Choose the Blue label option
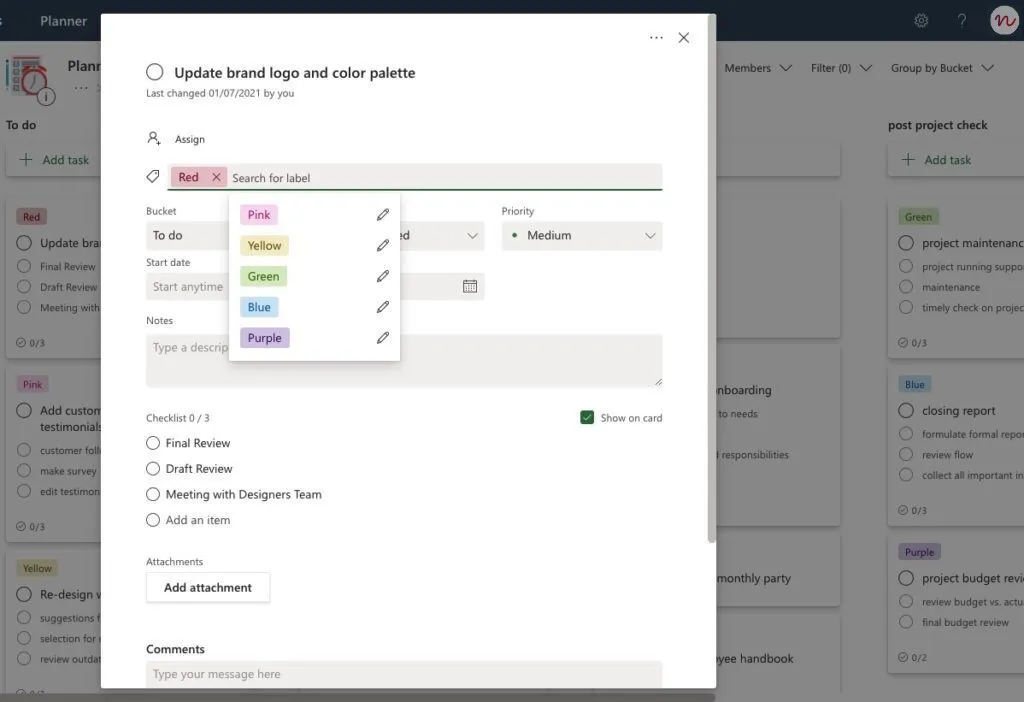The width and height of the screenshot is (1024, 702). pos(259,307)
